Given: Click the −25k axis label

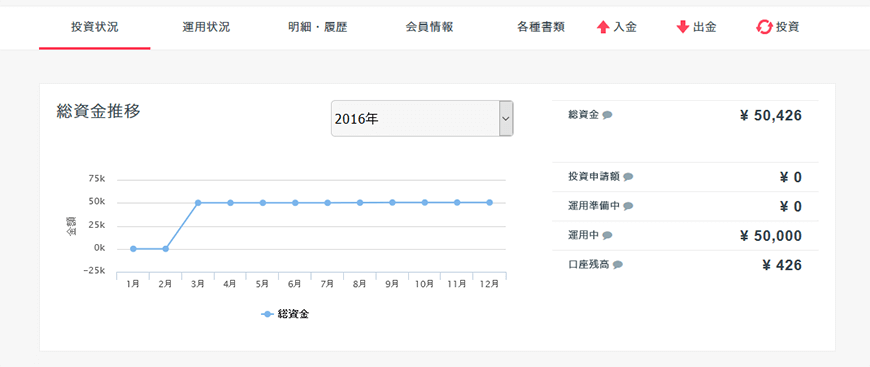Looking at the screenshot, I should 94,270.
